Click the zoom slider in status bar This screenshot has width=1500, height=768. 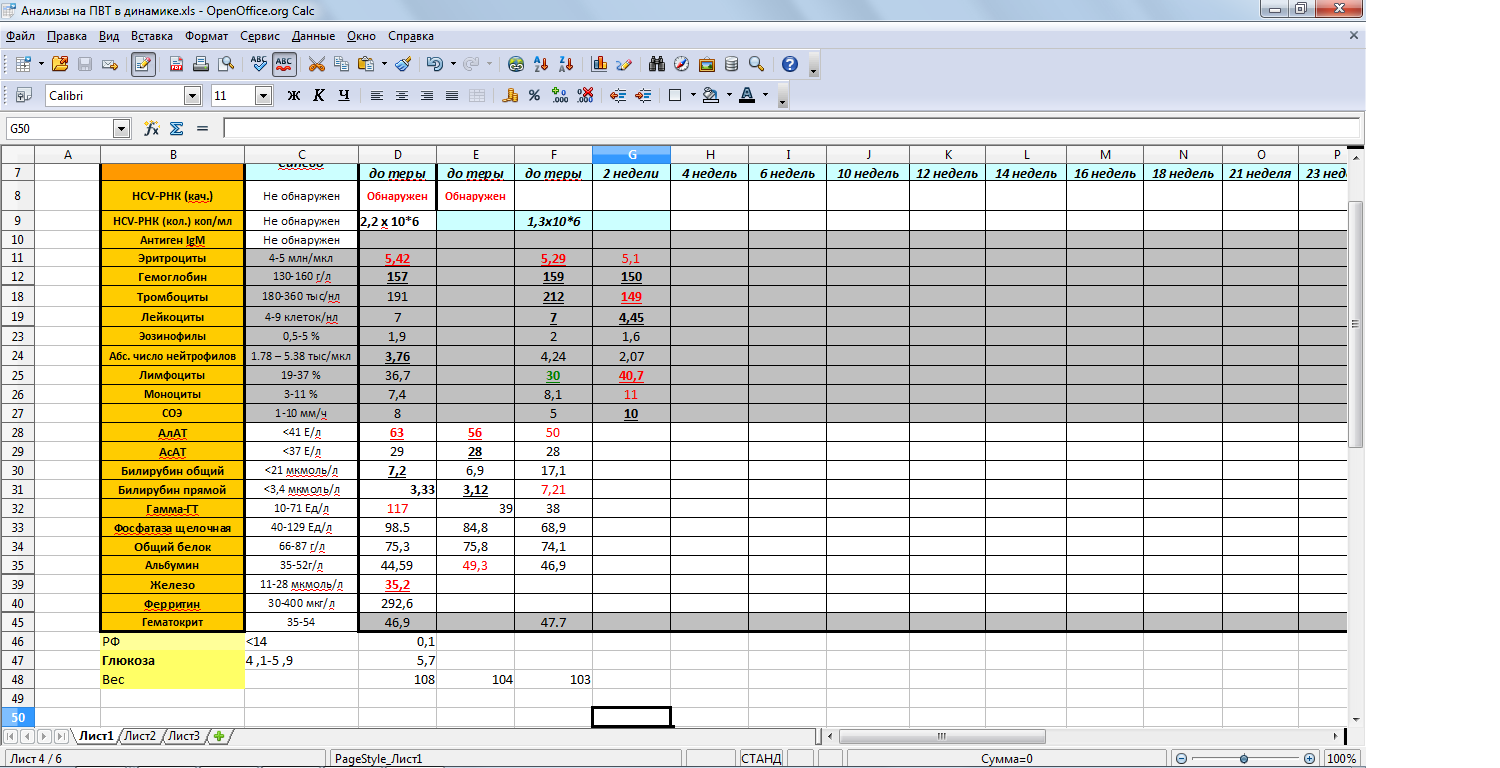tap(1245, 759)
